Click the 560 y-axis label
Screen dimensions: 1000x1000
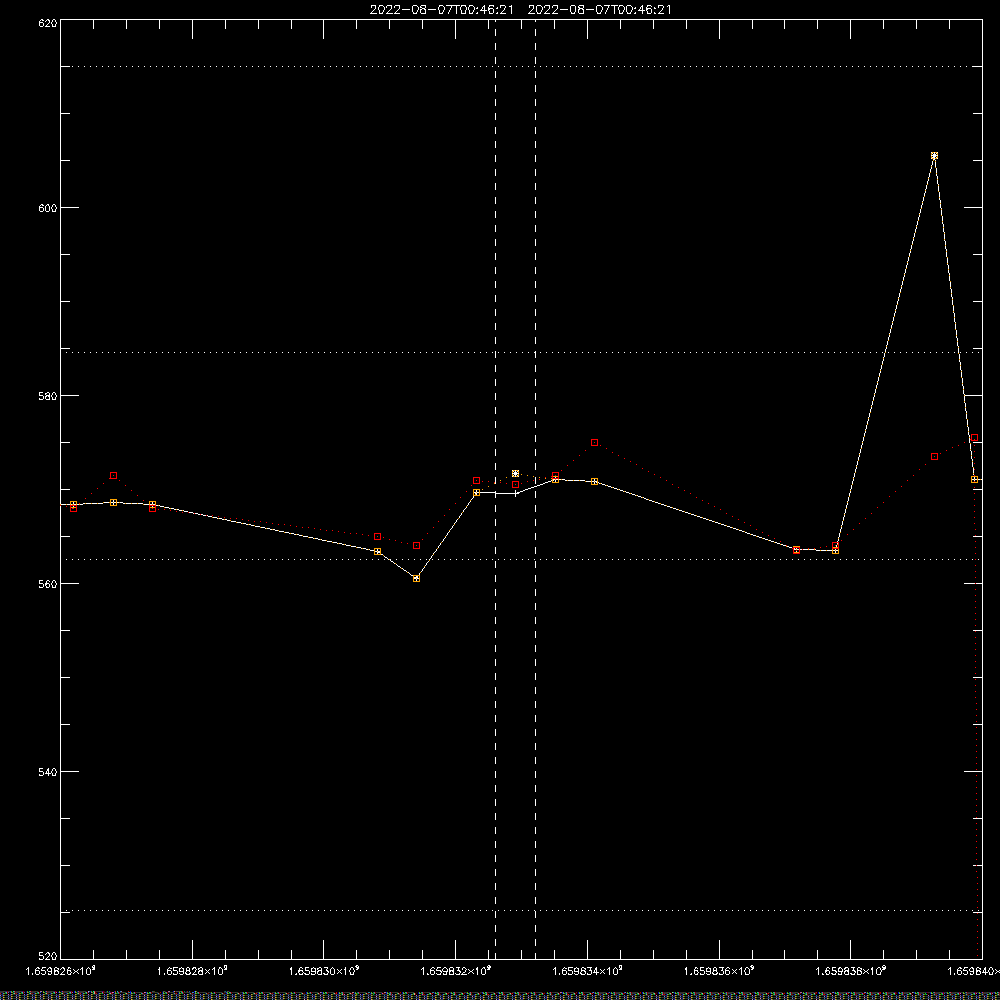tap(48, 584)
